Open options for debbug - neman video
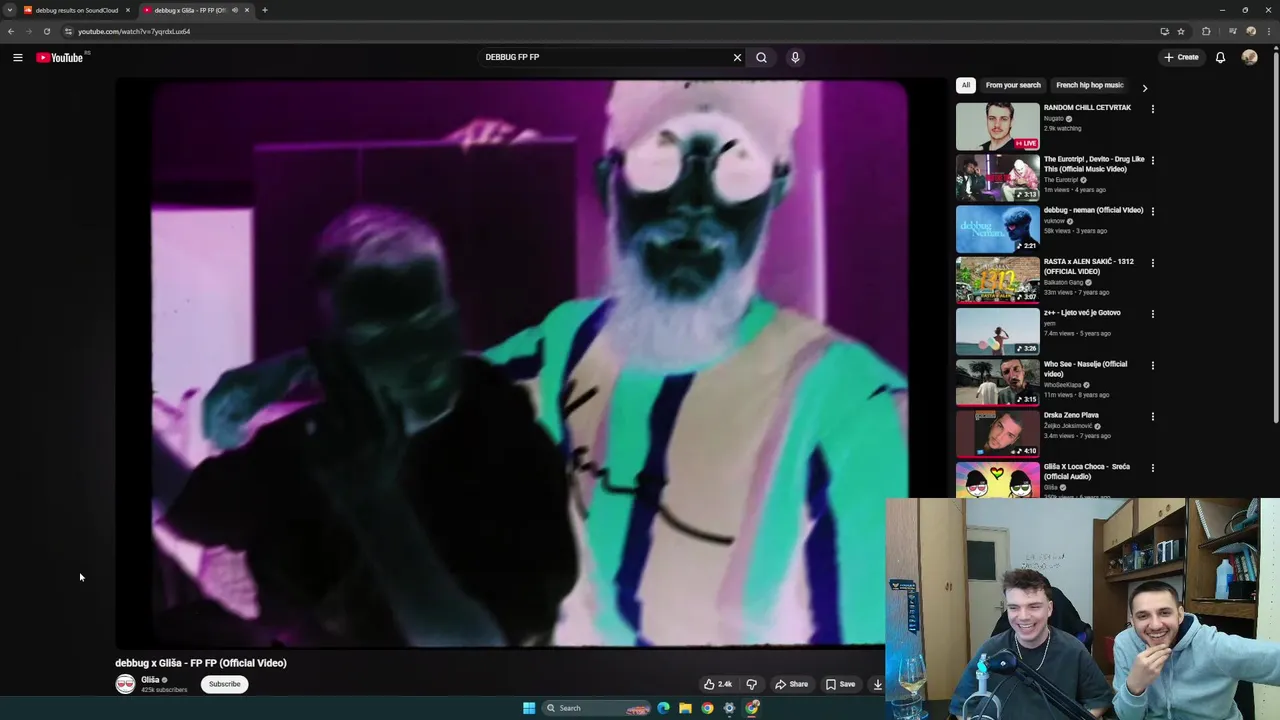 (1153, 211)
